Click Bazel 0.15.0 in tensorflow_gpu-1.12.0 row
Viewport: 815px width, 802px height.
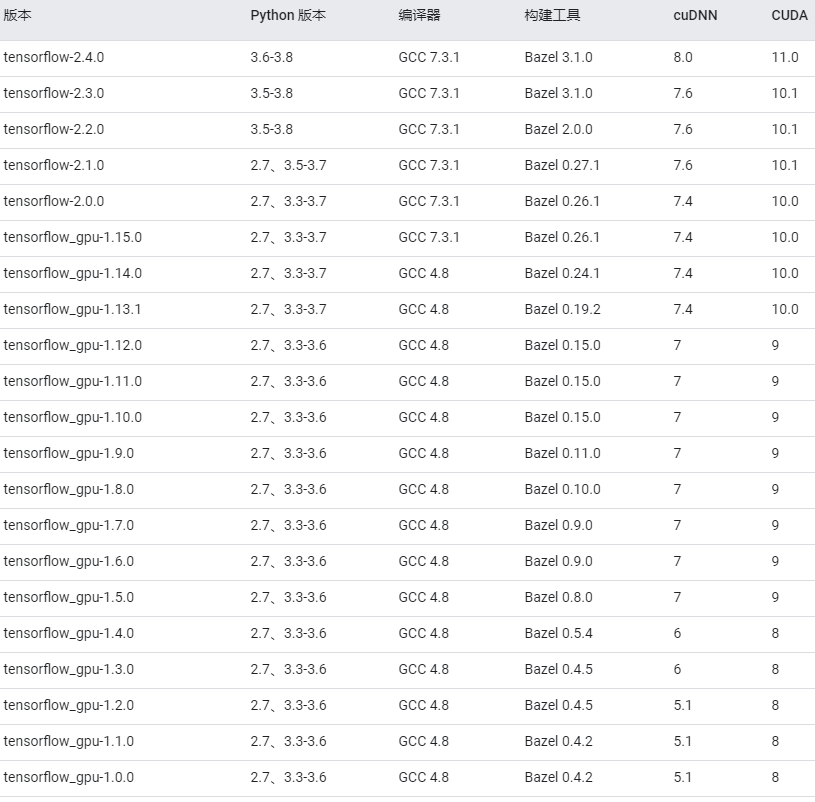coord(562,345)
